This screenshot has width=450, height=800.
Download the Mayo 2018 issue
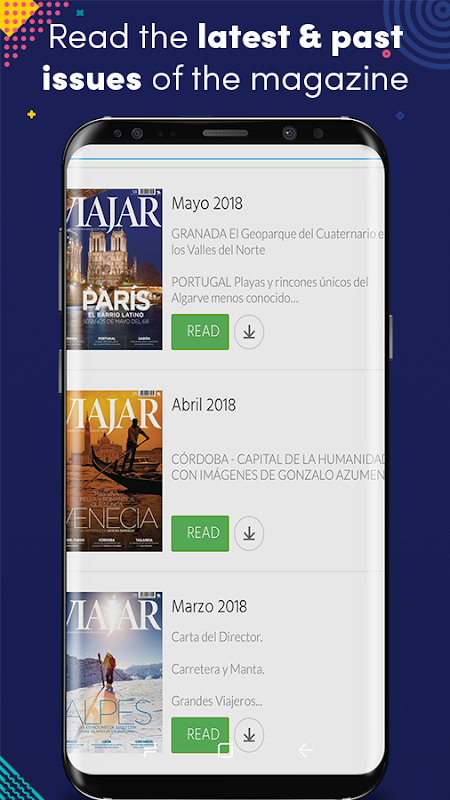click(249, 332)
